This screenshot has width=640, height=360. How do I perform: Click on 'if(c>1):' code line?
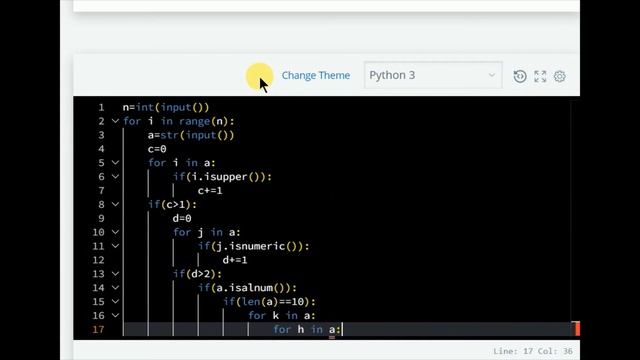[x=172, y=204]
